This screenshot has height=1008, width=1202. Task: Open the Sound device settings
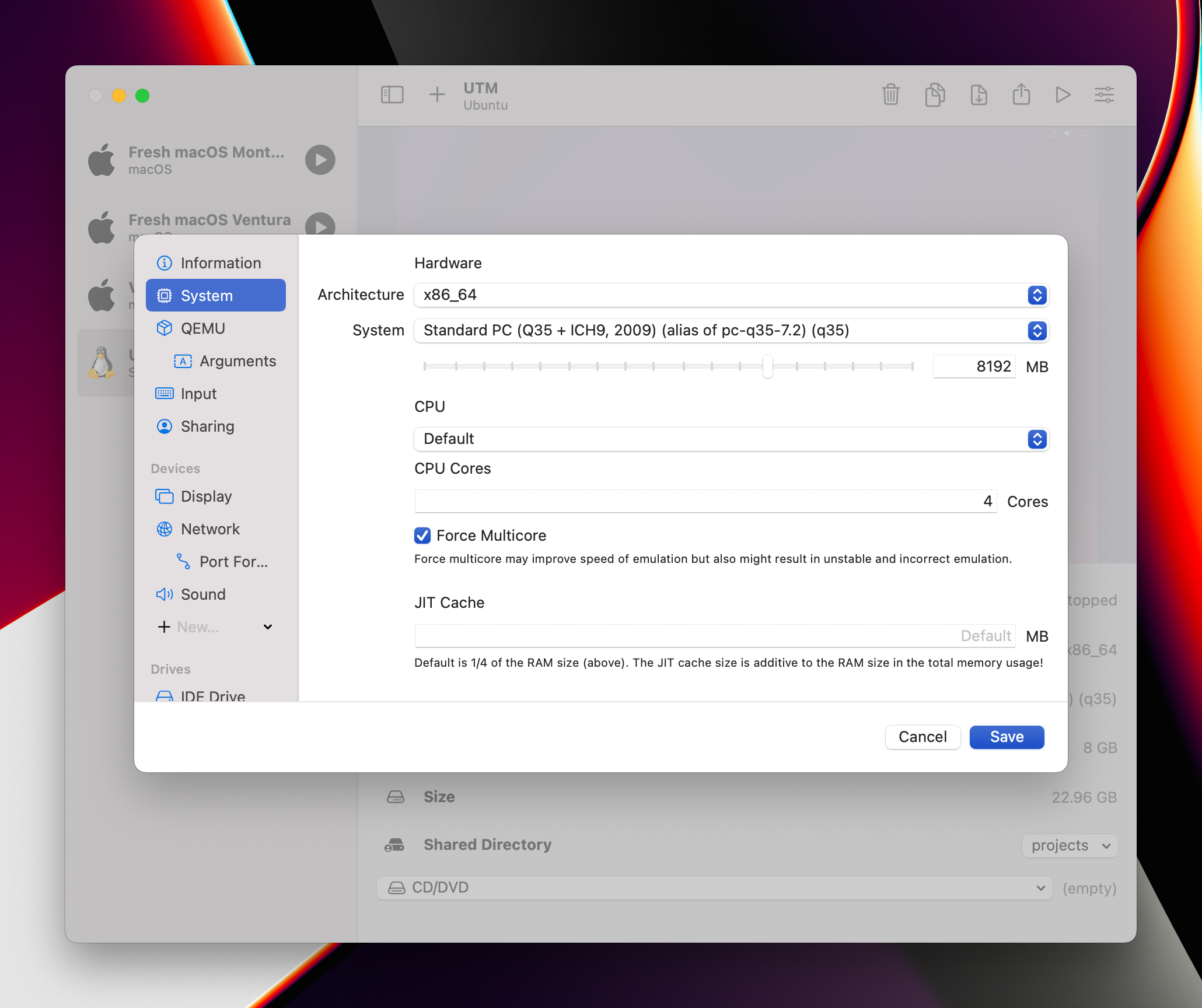pos(216,594)
